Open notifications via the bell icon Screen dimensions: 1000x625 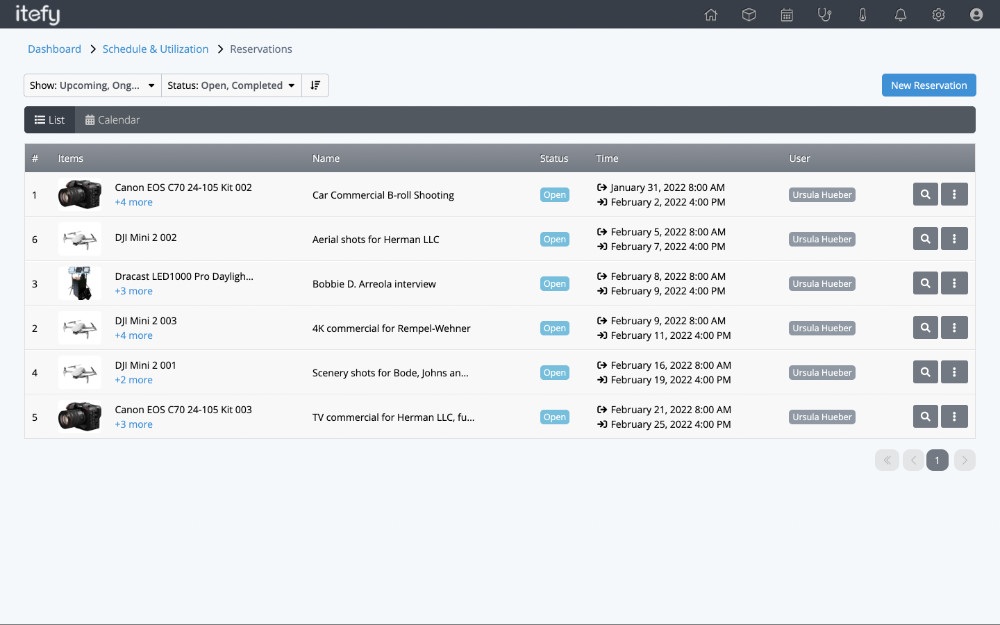pyautogui.click(x=900, y=15)
